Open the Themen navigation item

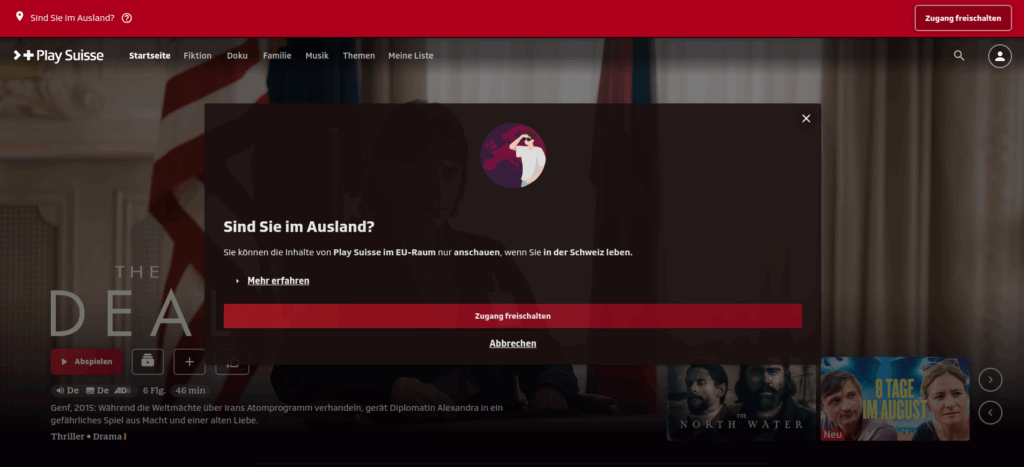pos(359,56)
